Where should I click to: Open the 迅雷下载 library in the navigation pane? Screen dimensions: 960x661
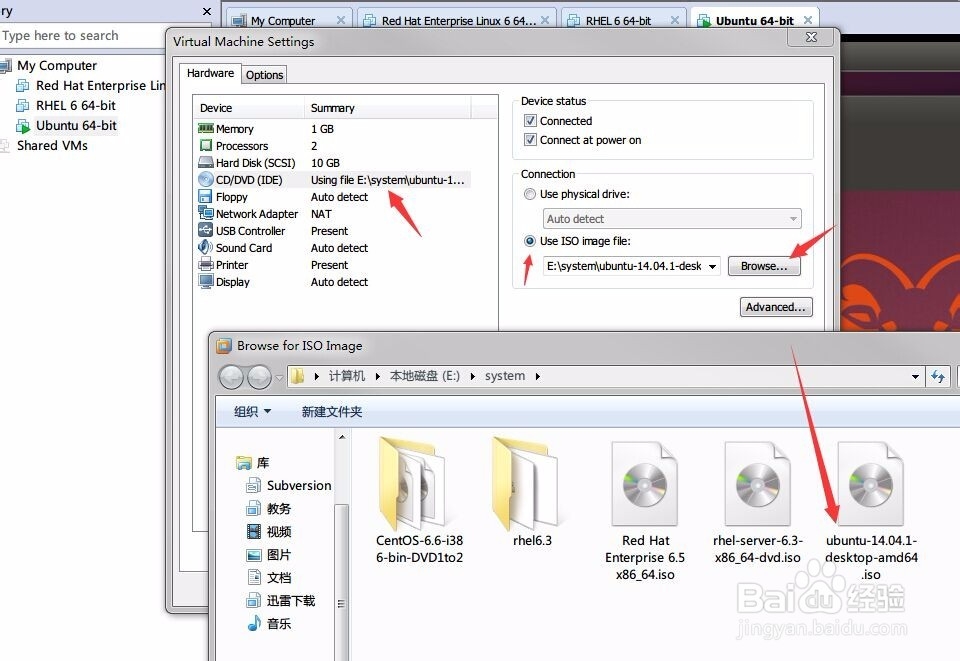click(280, 600)
